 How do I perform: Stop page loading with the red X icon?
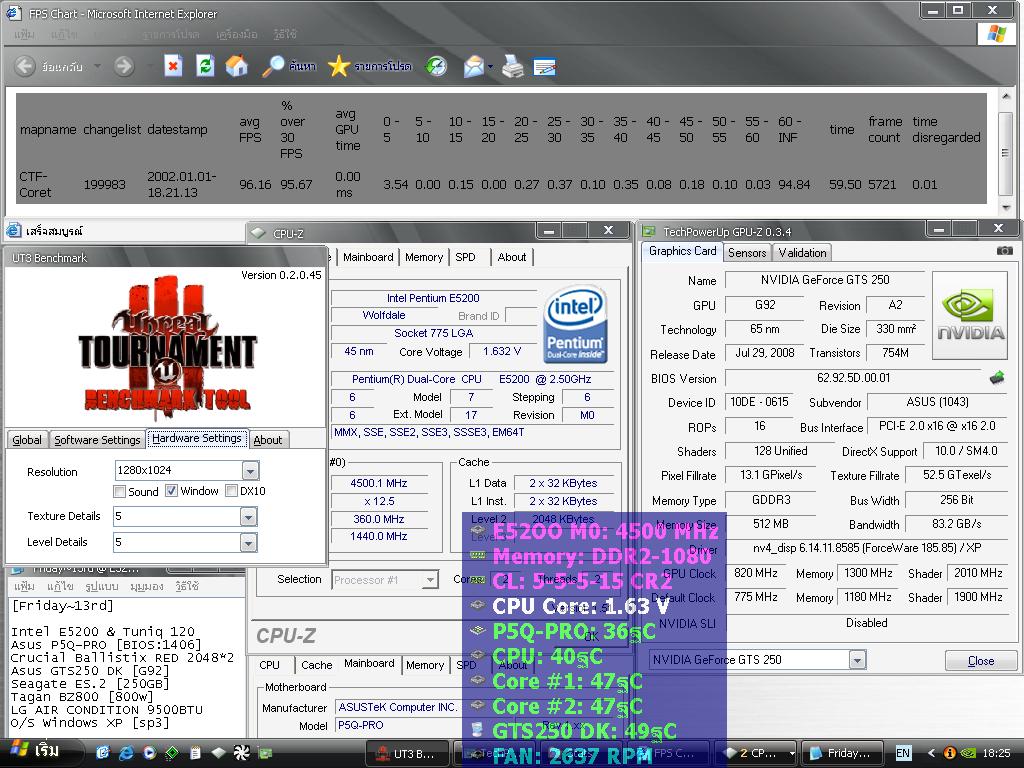pyautogui.click(x=173, y=66)
